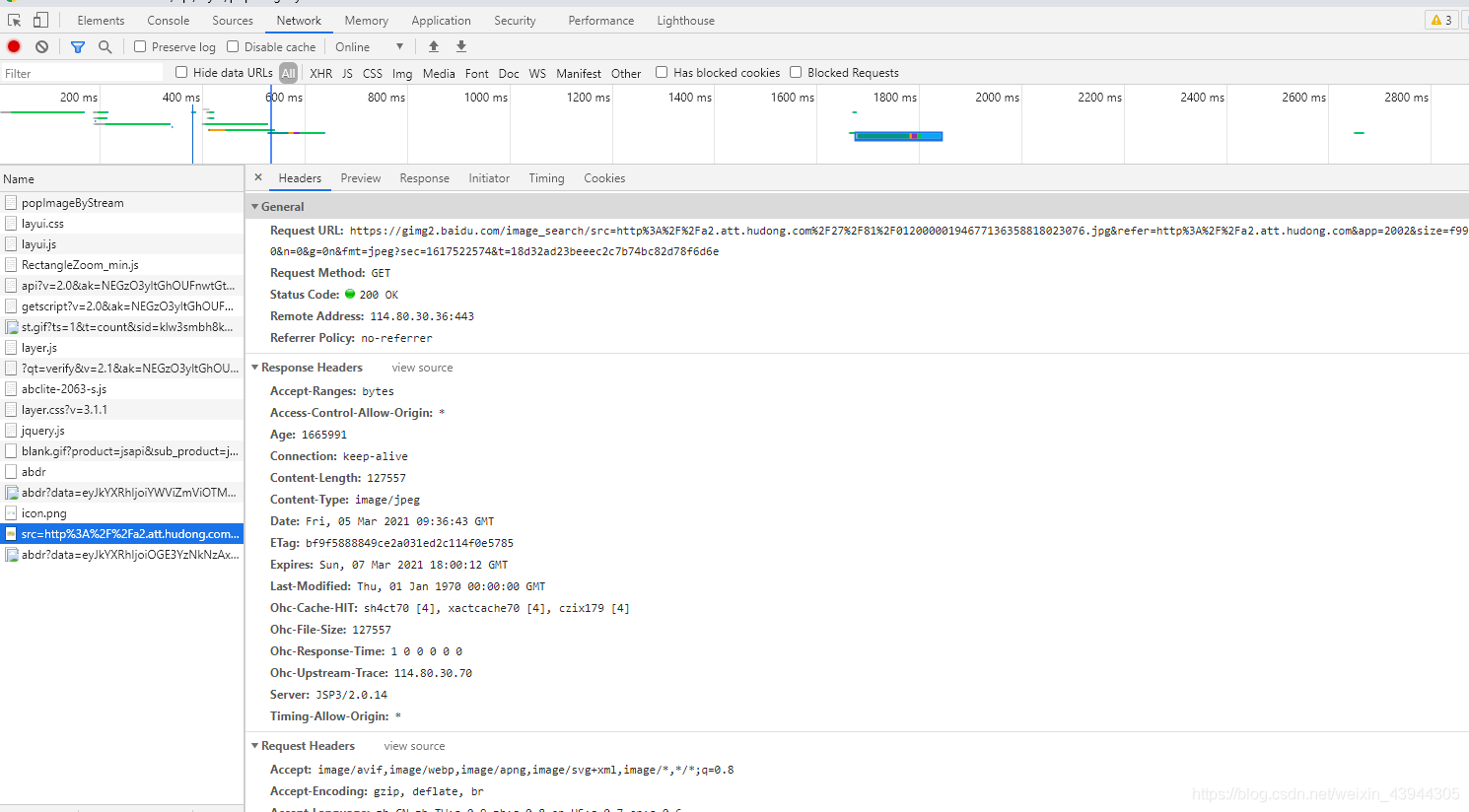This screenshot has width=1469, height=812.
Task: Stop recording network log (red circle)
Action: [x=14, y=46]
